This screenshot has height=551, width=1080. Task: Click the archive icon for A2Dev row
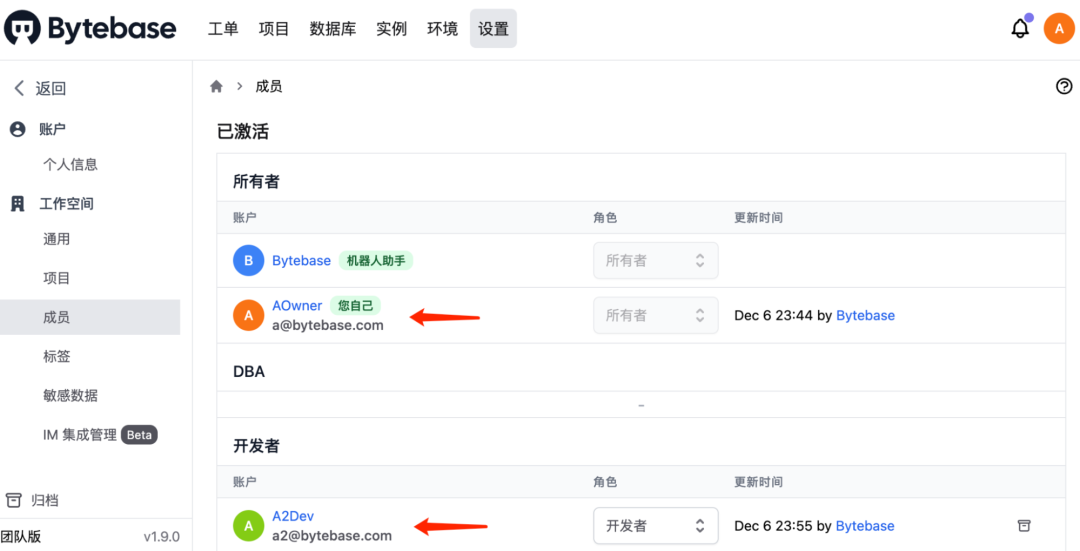point(1024,526)
